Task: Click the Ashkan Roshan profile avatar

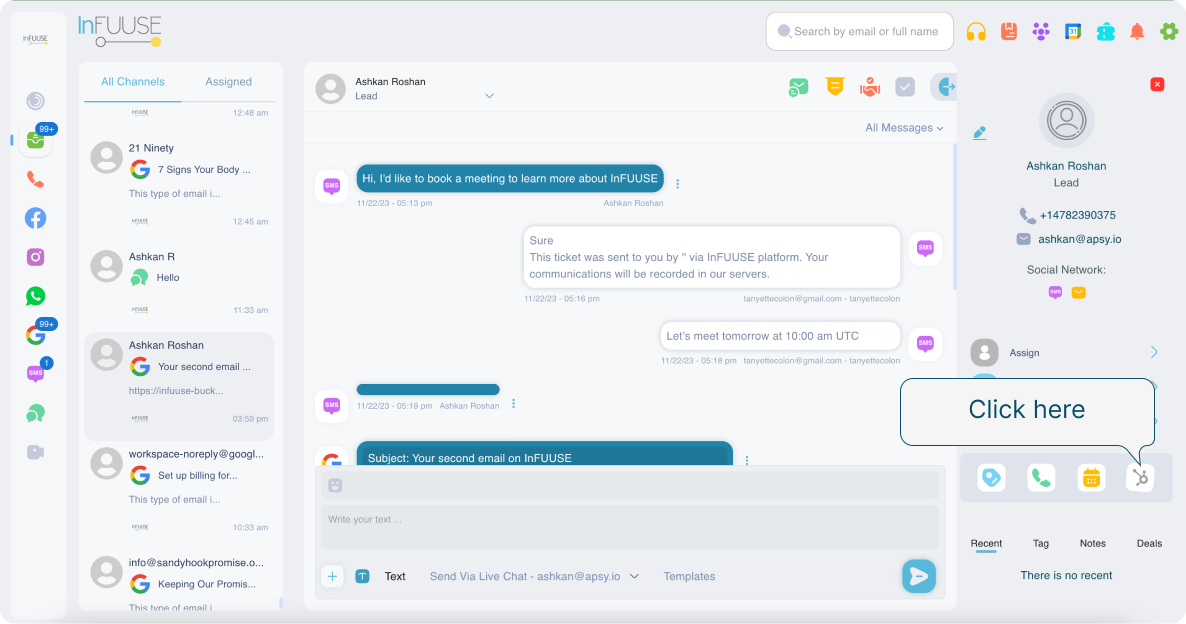Action: coord(1066,121)
